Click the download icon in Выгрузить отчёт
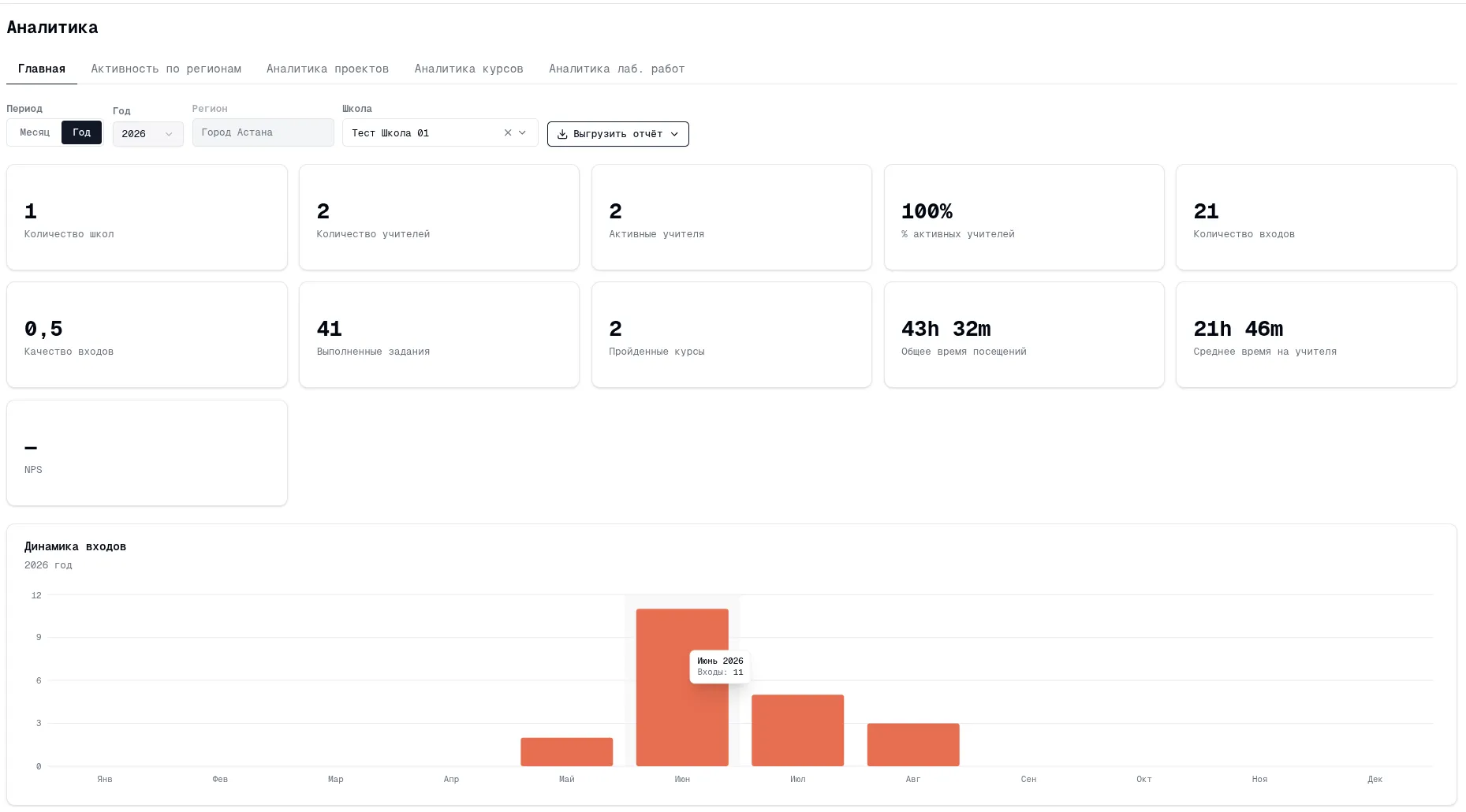The image size is (1466, 812). pos(562,134)
